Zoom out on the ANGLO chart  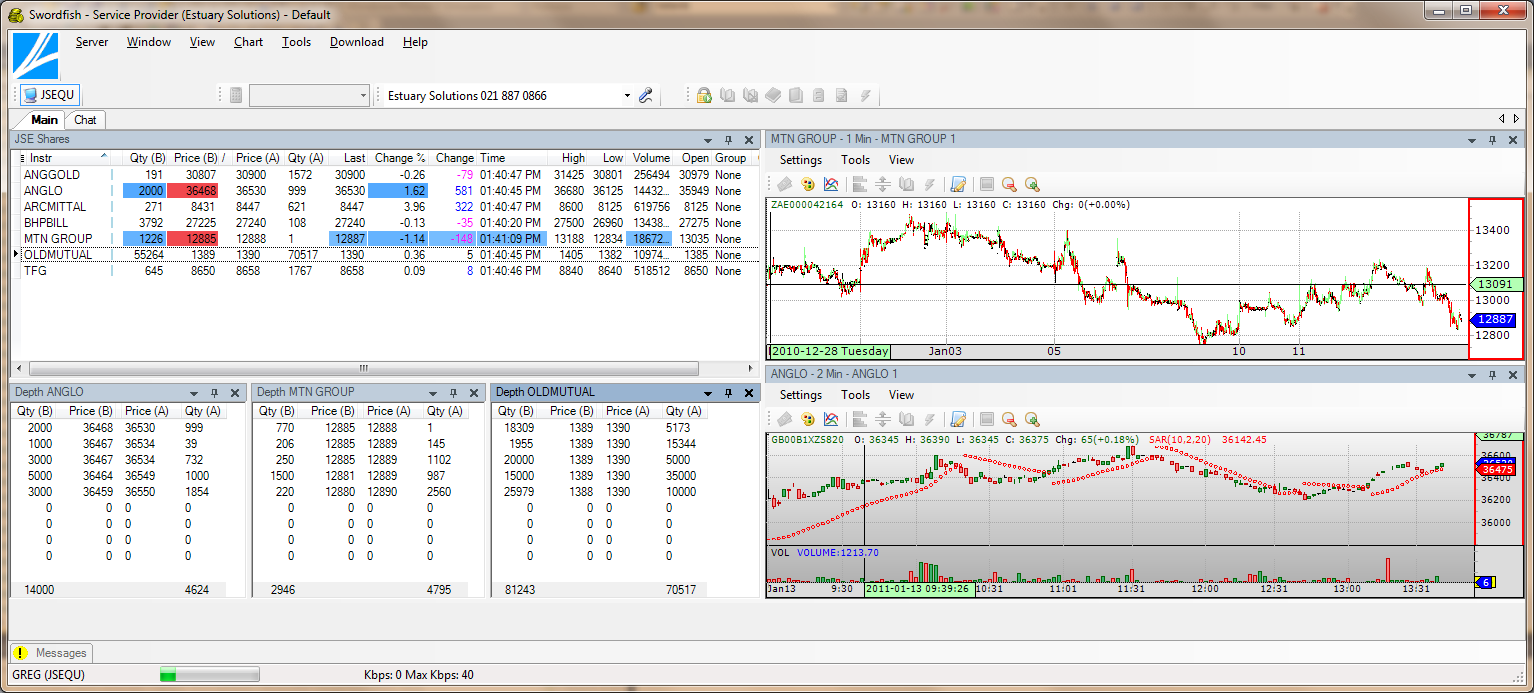point(1009,419)
